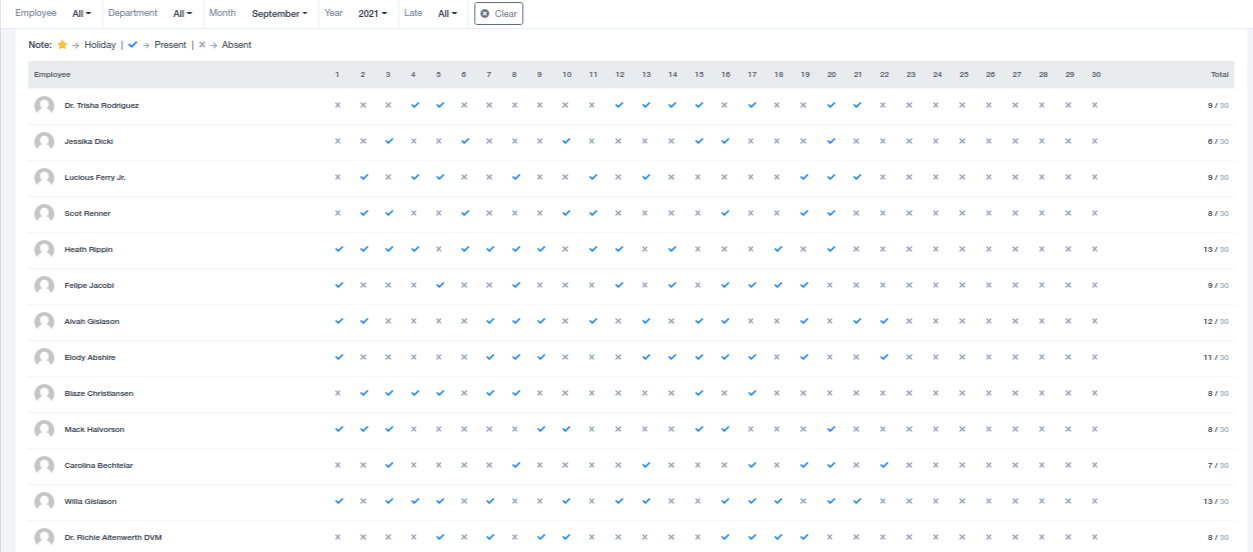Image resolution: width=1253 pixels, height=552 pixels.
Task: Open the Felipe Jacobi employee name
Action: coord(89,286)
